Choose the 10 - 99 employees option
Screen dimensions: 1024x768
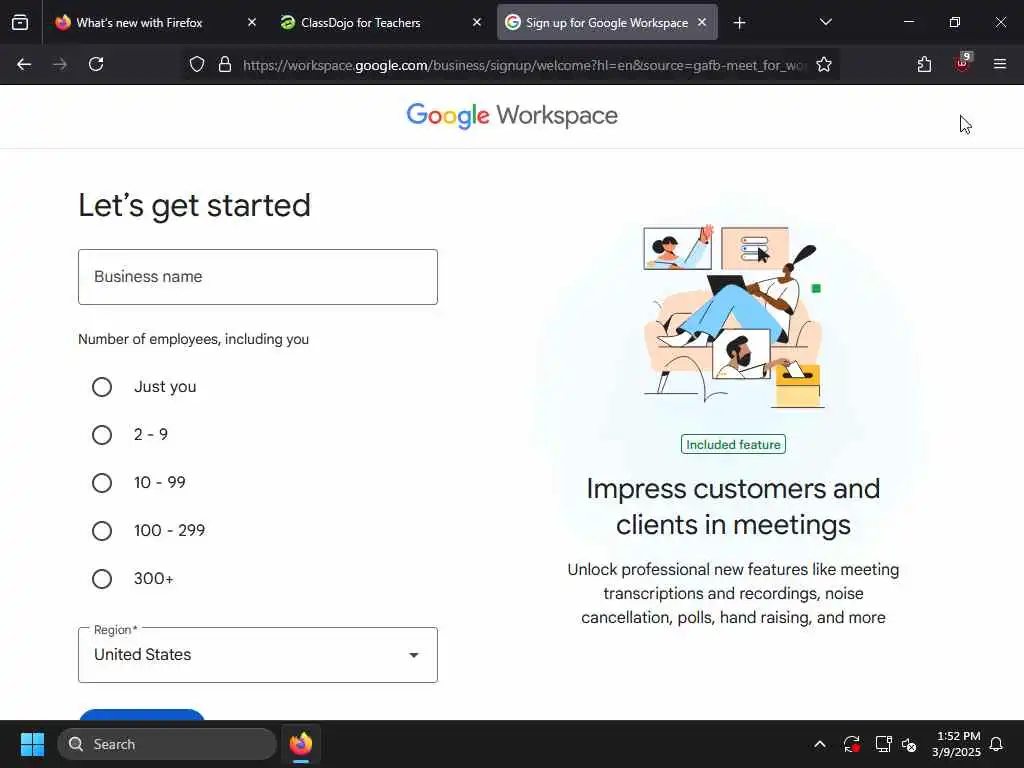102,483
